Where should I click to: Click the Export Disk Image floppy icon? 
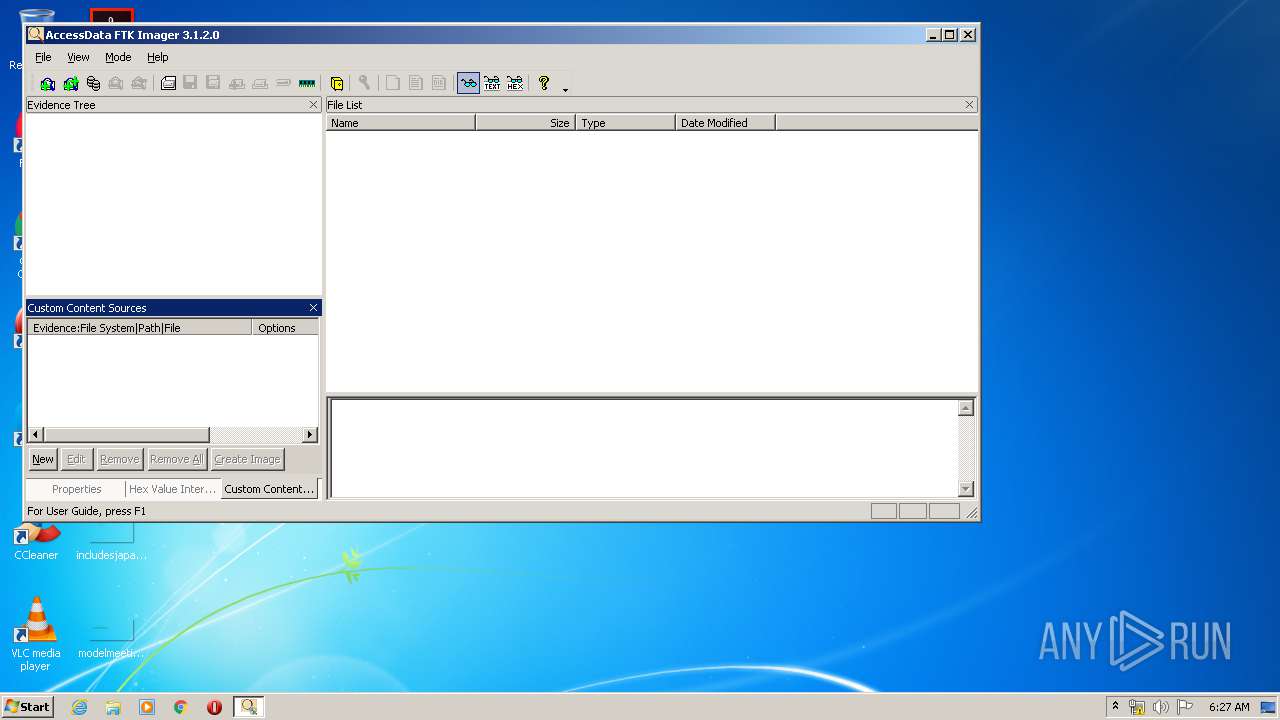pos(190,83)
